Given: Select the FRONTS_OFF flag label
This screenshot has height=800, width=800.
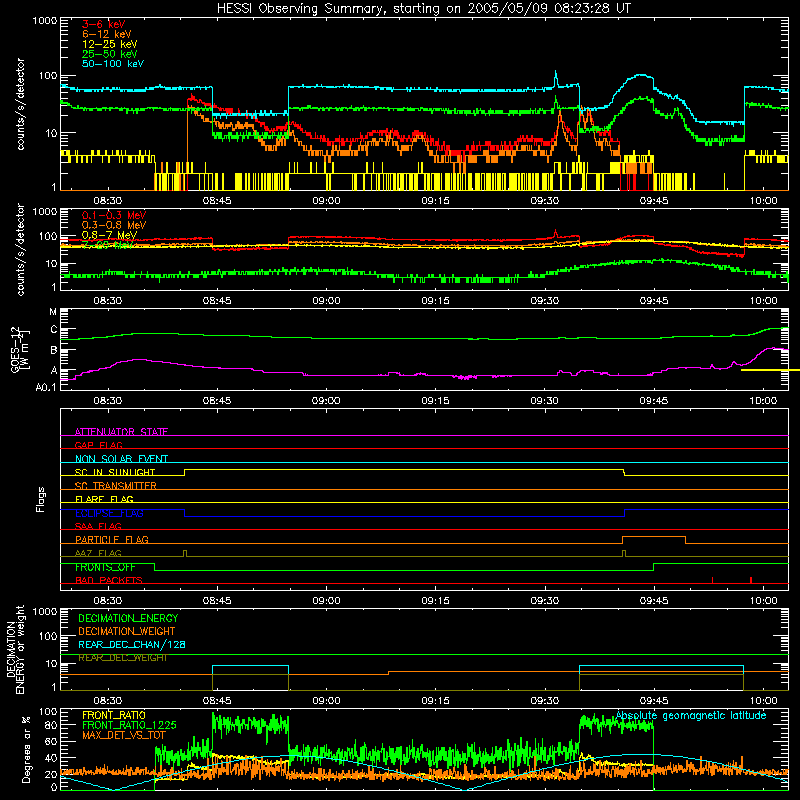Looking at the screenshot, I should [x=105, y=567].
